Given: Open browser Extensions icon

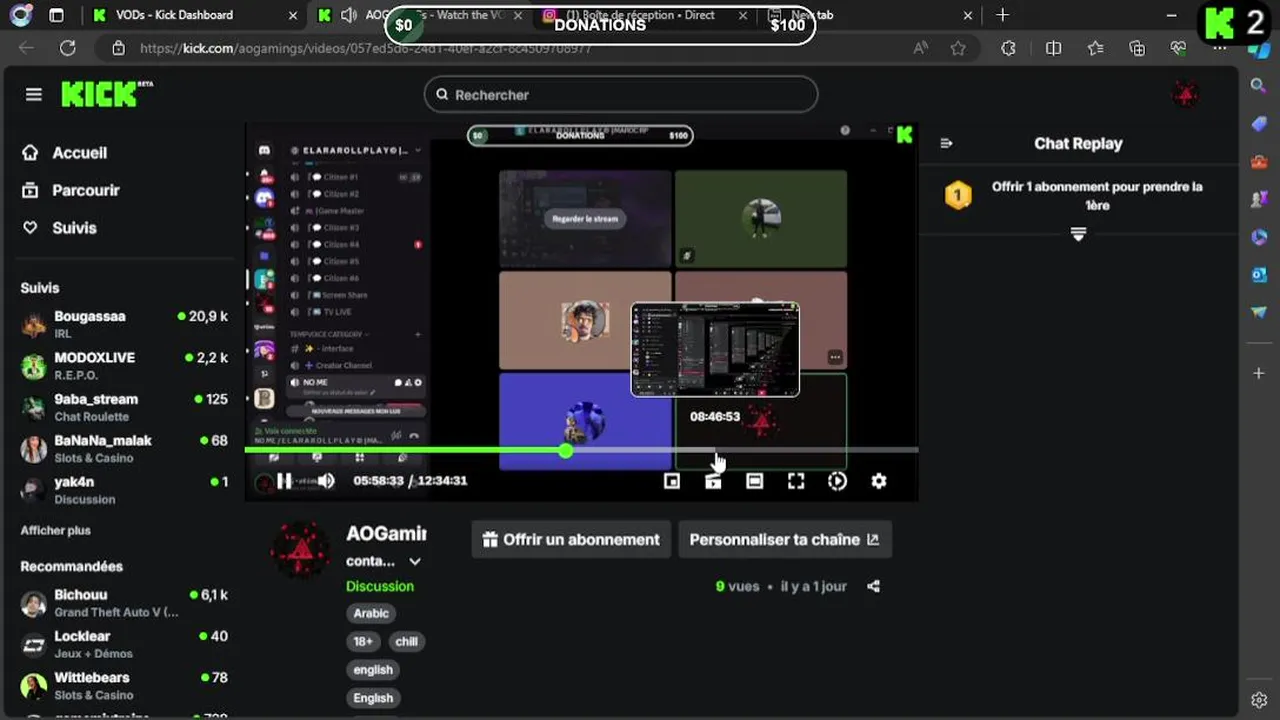Looking at the screenshot, I should click(1008, 48).
